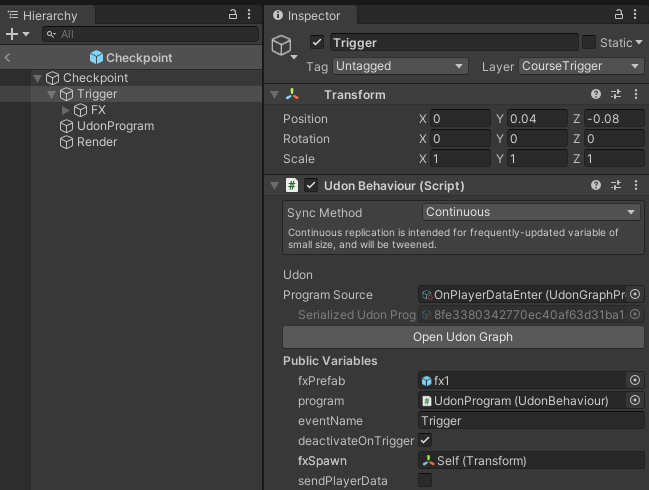Select the Render object in Hierarchy
This screenshot has height=490, width=649.
89,142
